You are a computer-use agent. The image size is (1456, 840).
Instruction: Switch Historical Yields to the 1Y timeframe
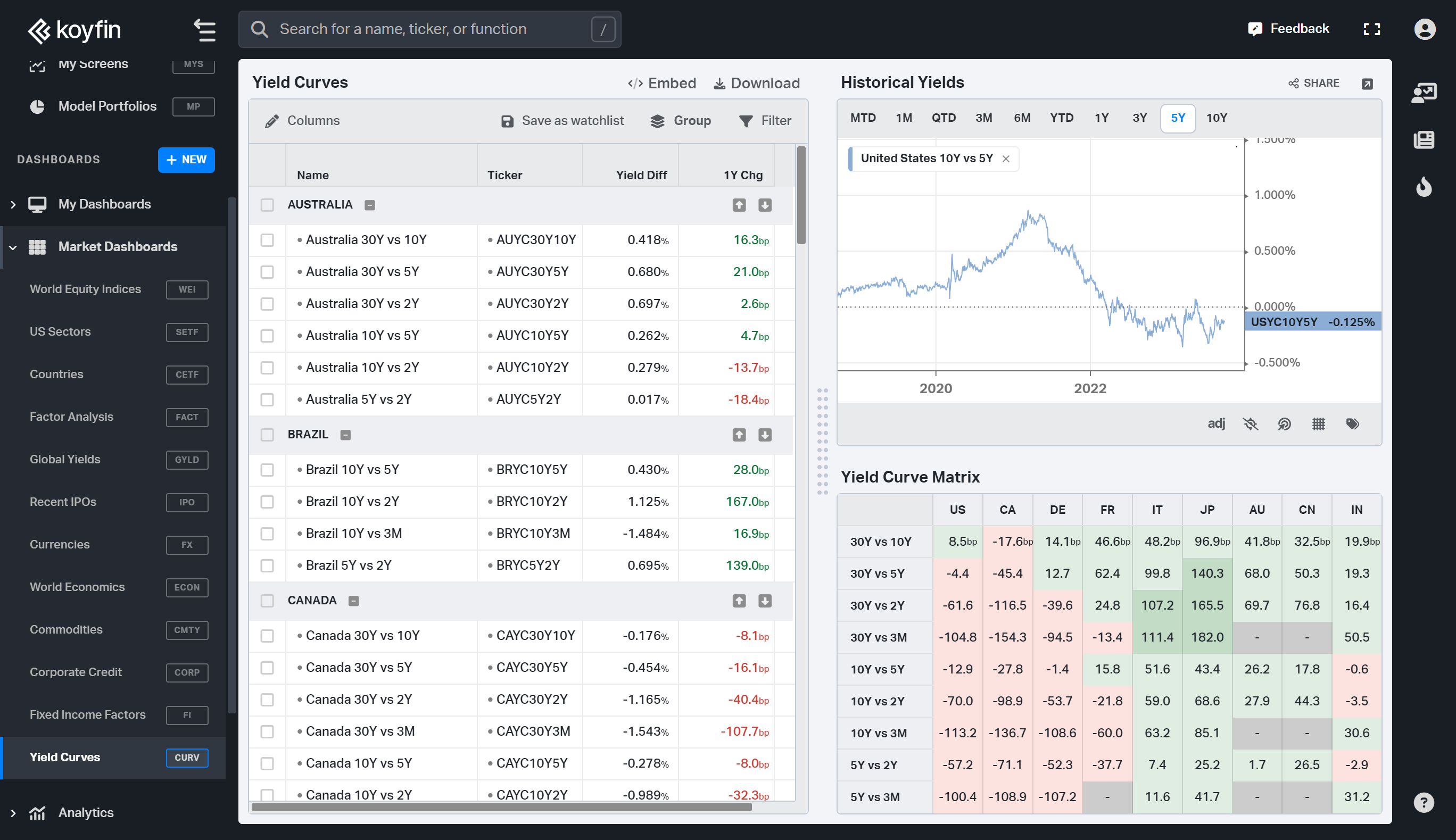pyautogui.click(x=1101, y=117)
